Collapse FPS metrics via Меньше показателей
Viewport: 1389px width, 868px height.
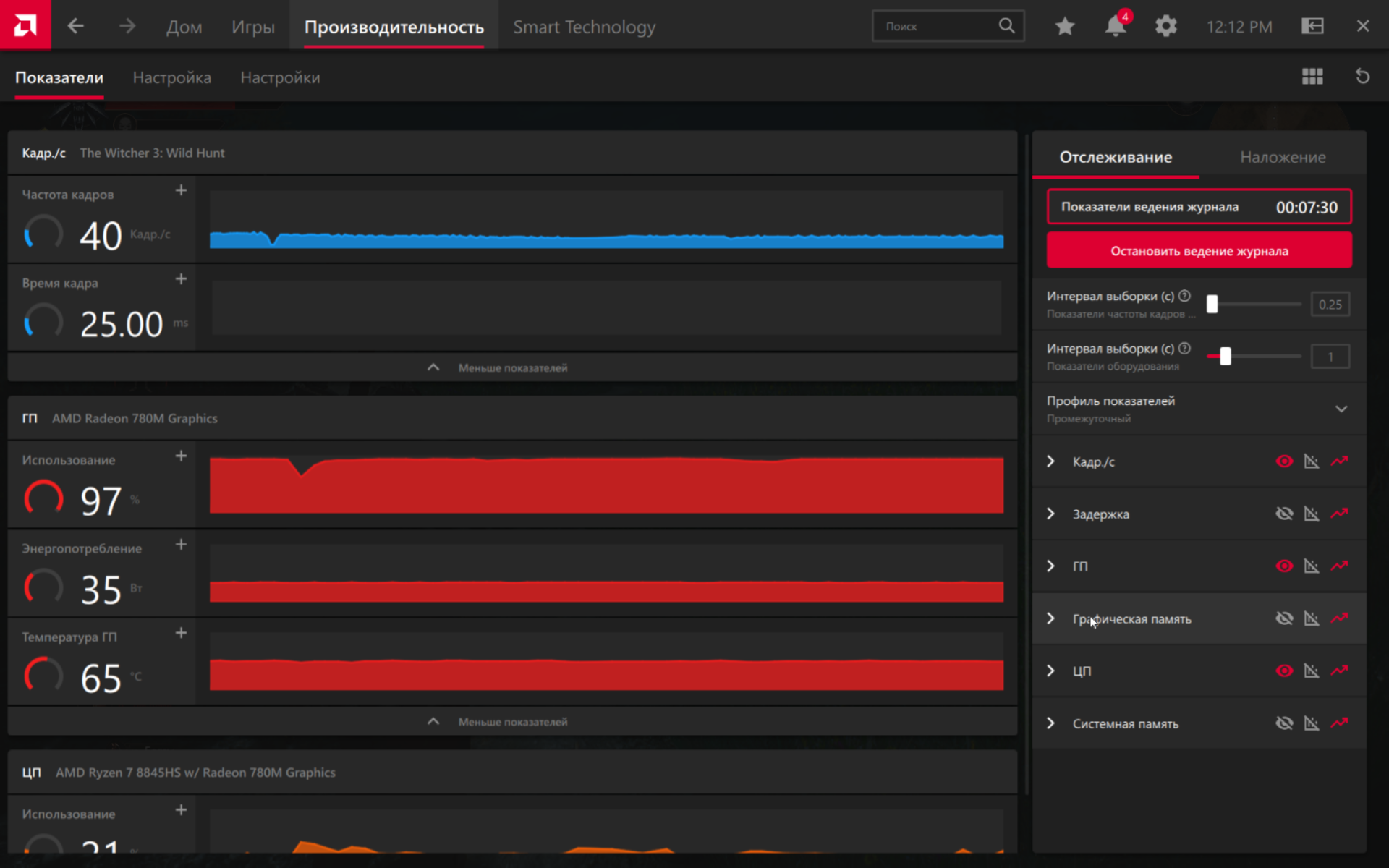(x=512, y=367)
